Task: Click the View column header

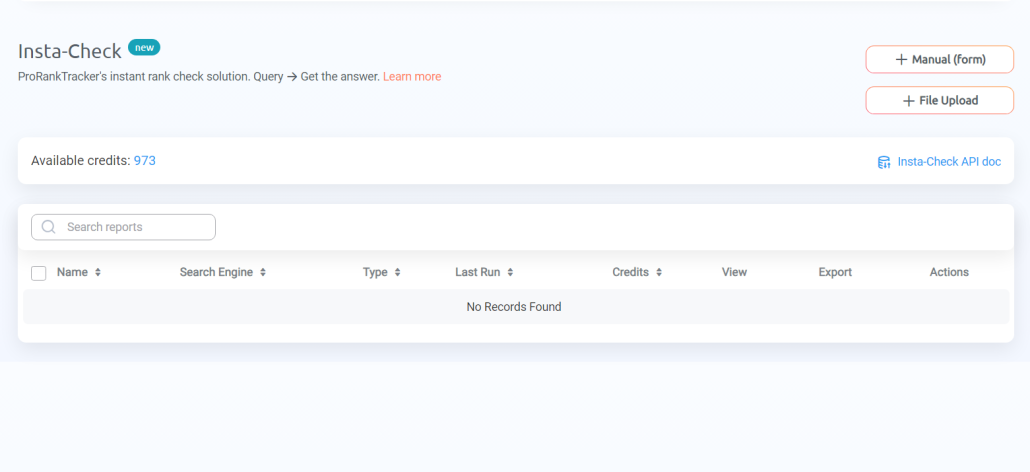Action: click(x=734, y=272)
